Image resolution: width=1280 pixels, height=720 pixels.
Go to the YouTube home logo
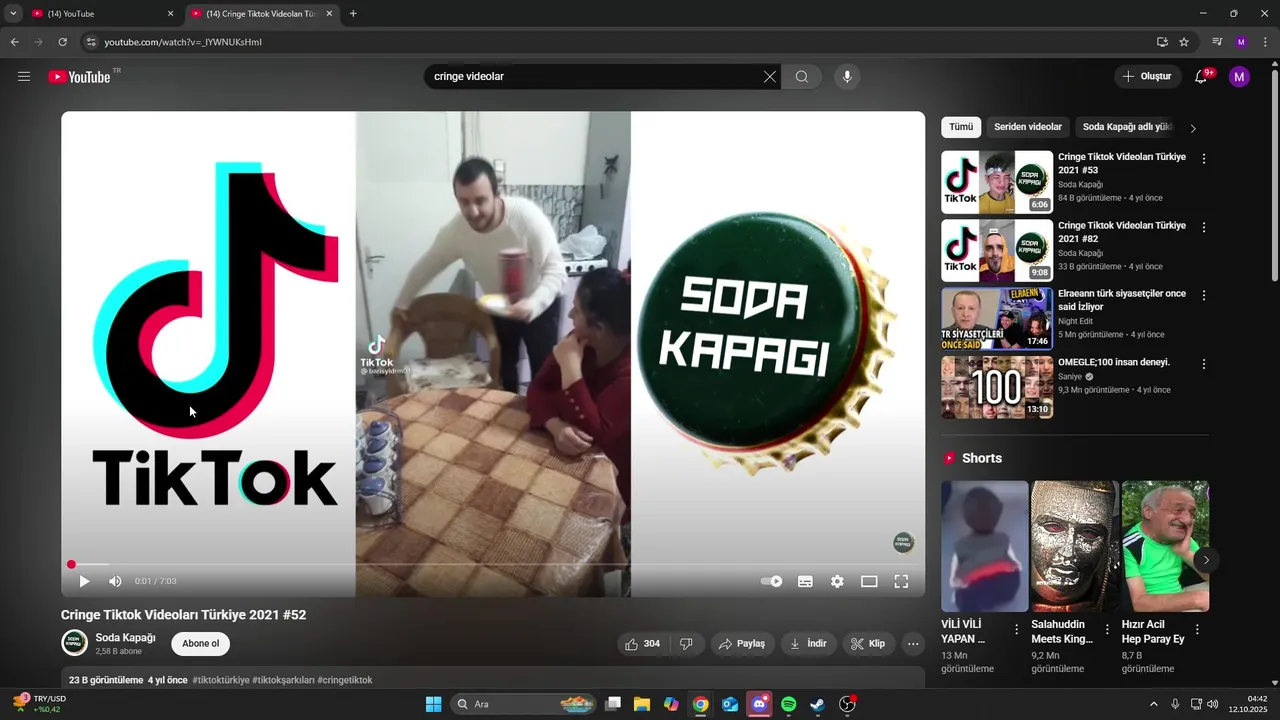click(79, 77)
